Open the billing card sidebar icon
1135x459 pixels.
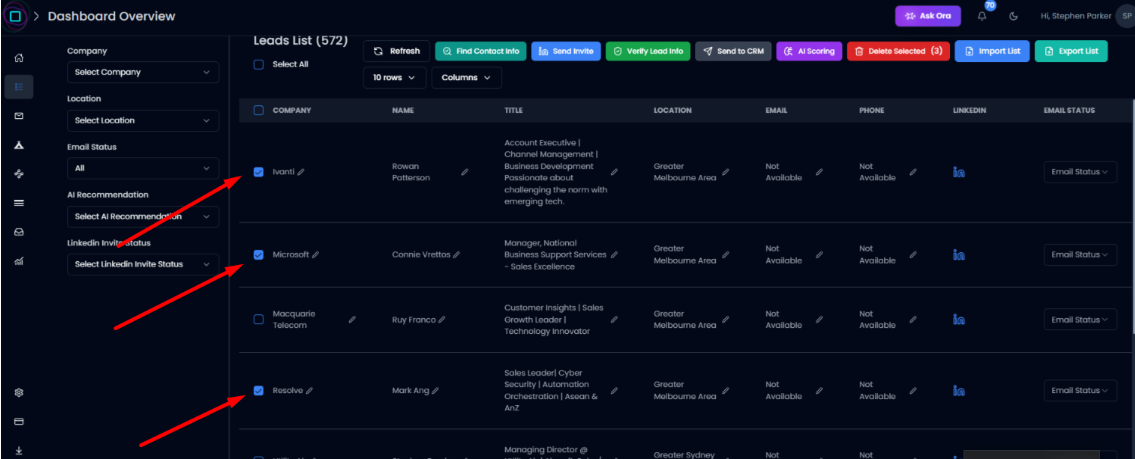[x=19, y=421]
